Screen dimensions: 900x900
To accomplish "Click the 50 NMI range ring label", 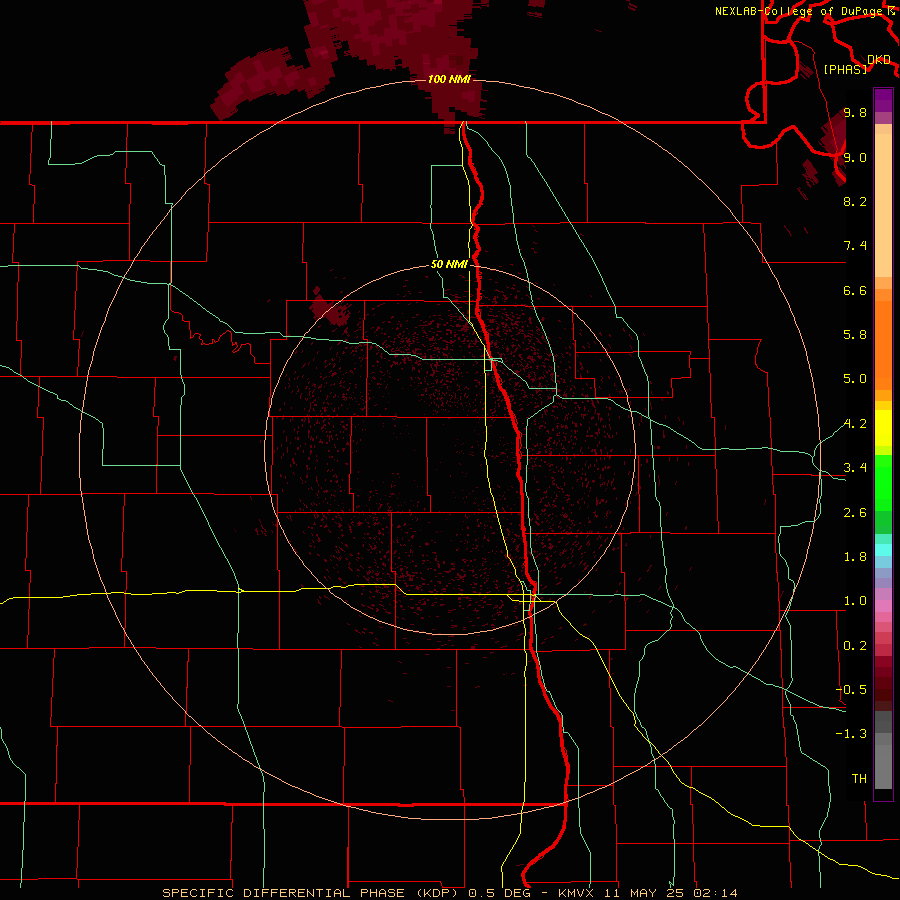I will click(x=449, y=264).
